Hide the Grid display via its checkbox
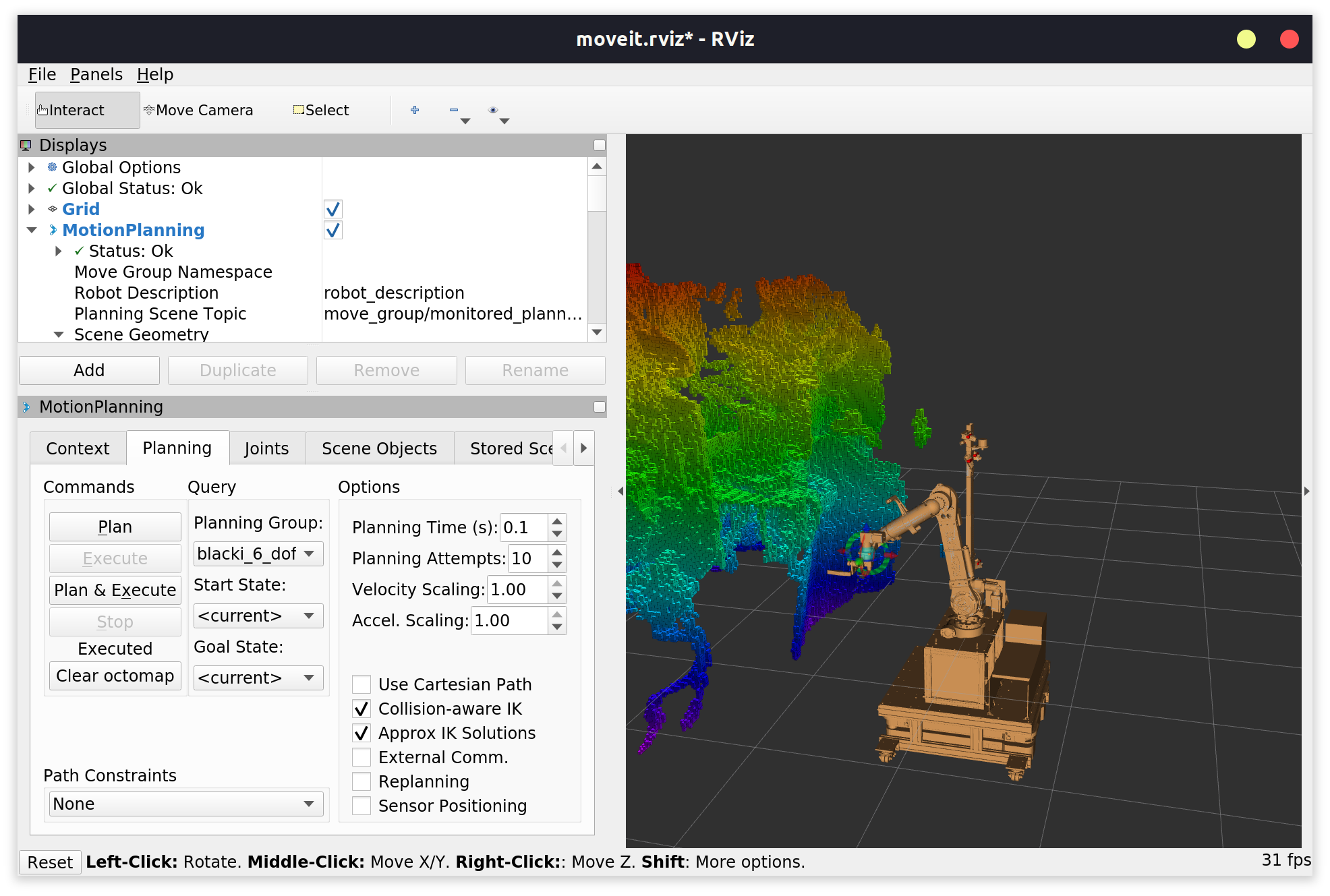 pos(332,209)
